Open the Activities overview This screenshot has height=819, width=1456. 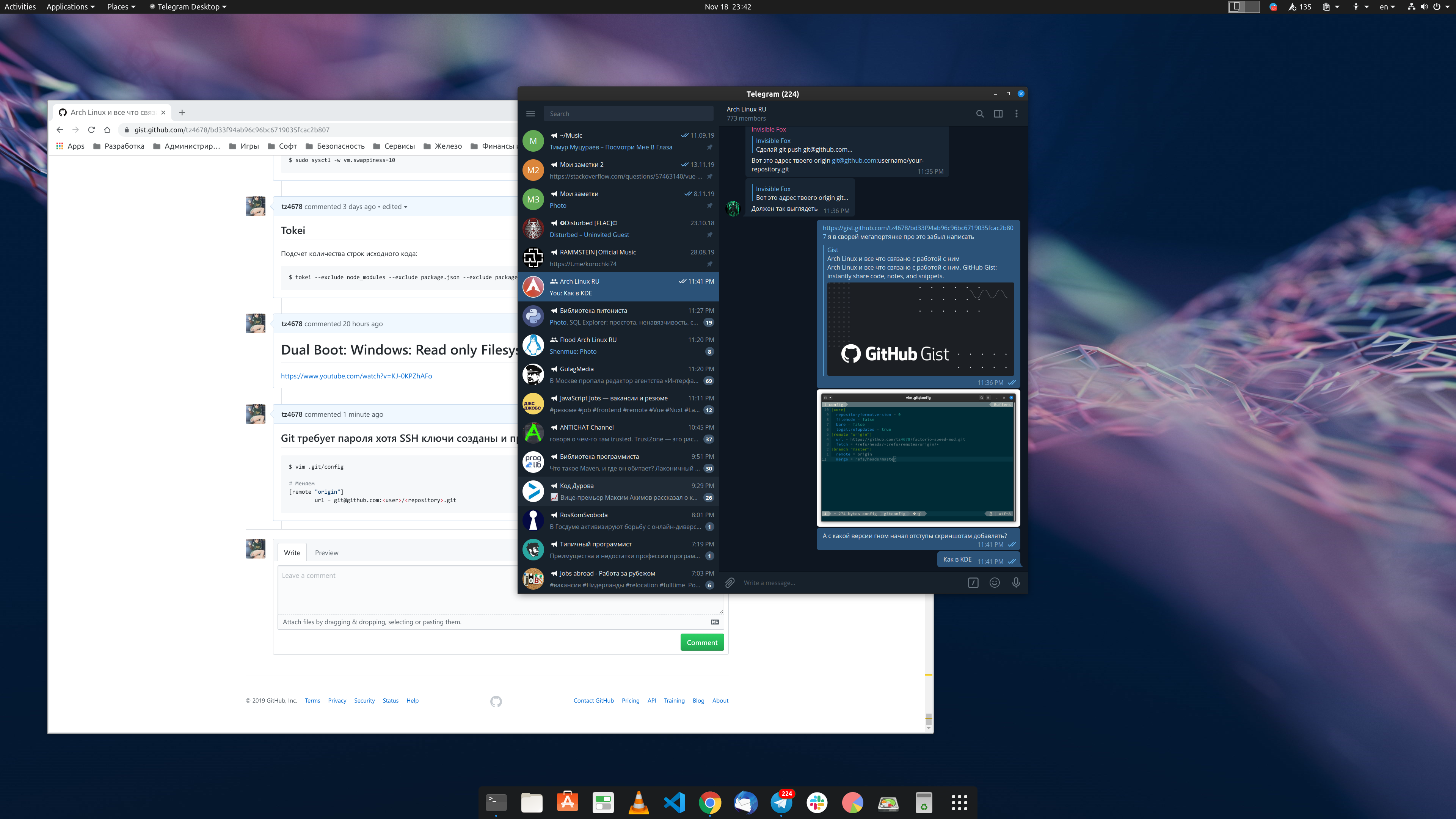tap(20, 7)
